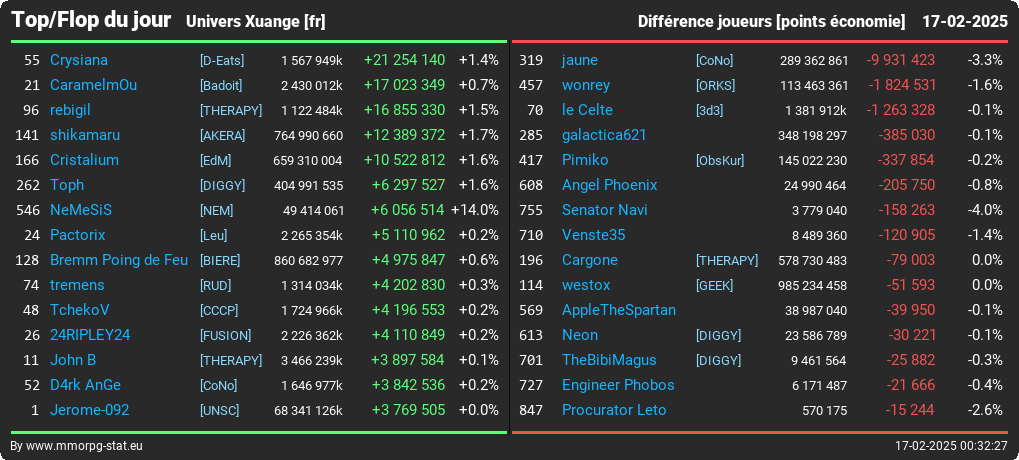Click alliance tag [BIERE]
Viewport: 1019px width, 460px height.
point(220,260)
